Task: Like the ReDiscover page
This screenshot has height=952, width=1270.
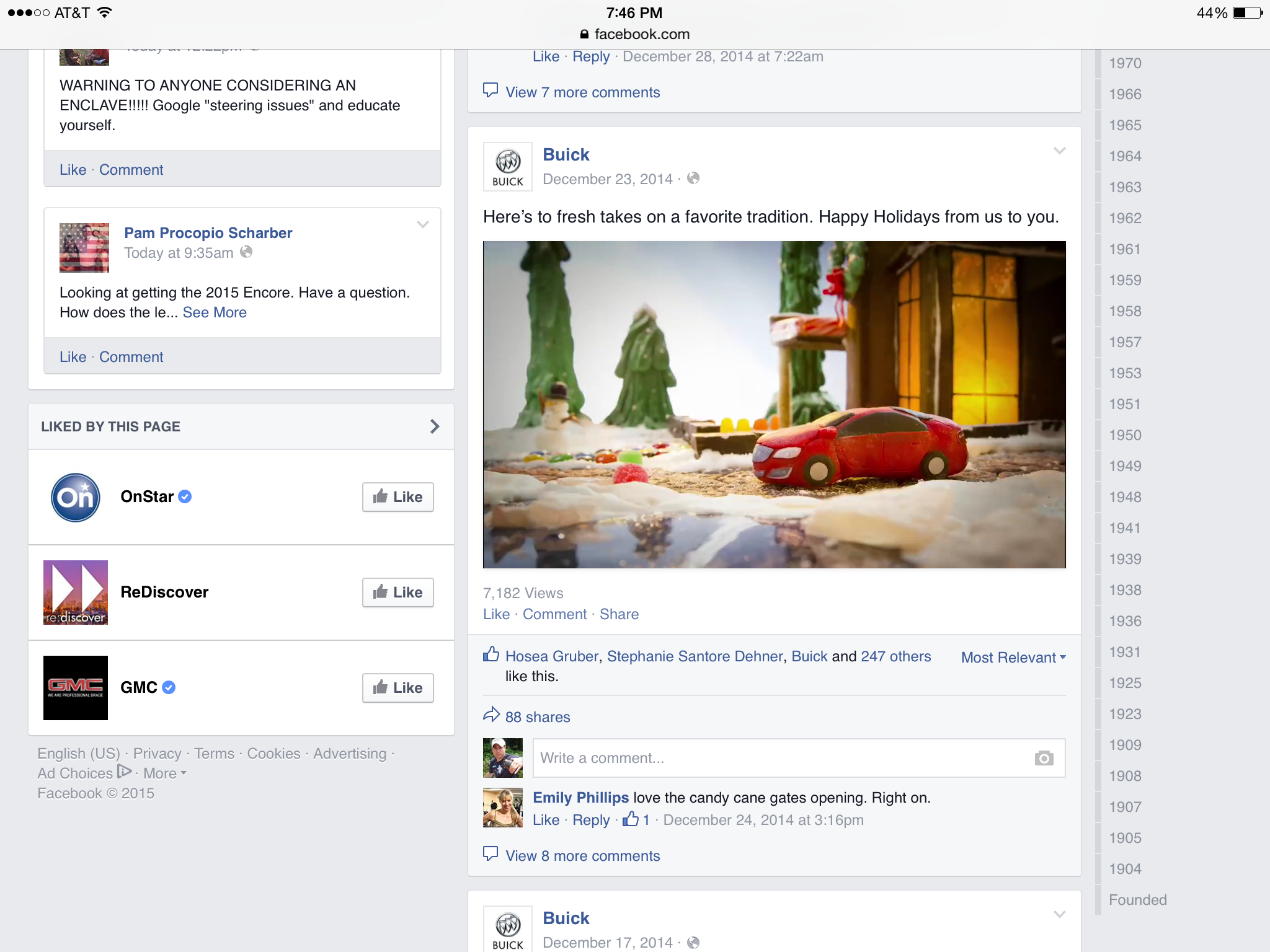Action: pyautogui.click(x=398, y=593)
